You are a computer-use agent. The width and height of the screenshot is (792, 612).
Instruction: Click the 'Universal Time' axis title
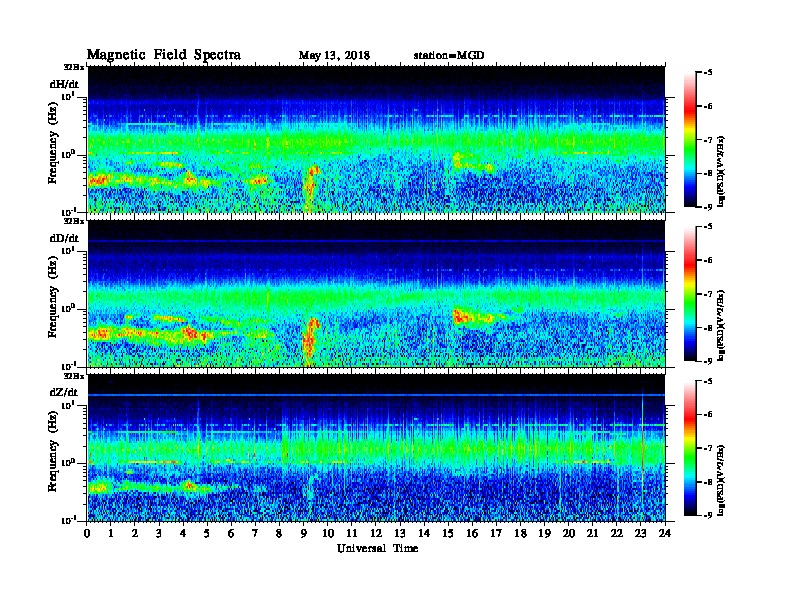(x=377, y=548)
